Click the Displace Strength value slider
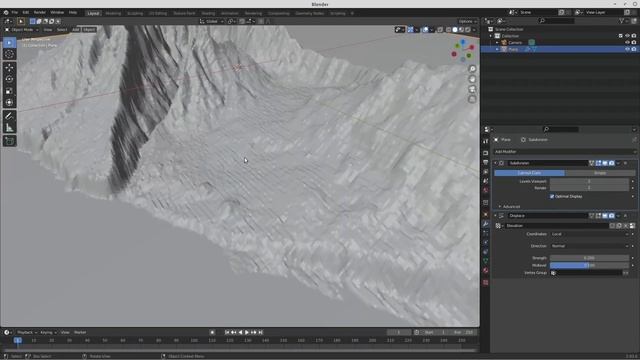 pyautogui.click(x=589, y=258)
